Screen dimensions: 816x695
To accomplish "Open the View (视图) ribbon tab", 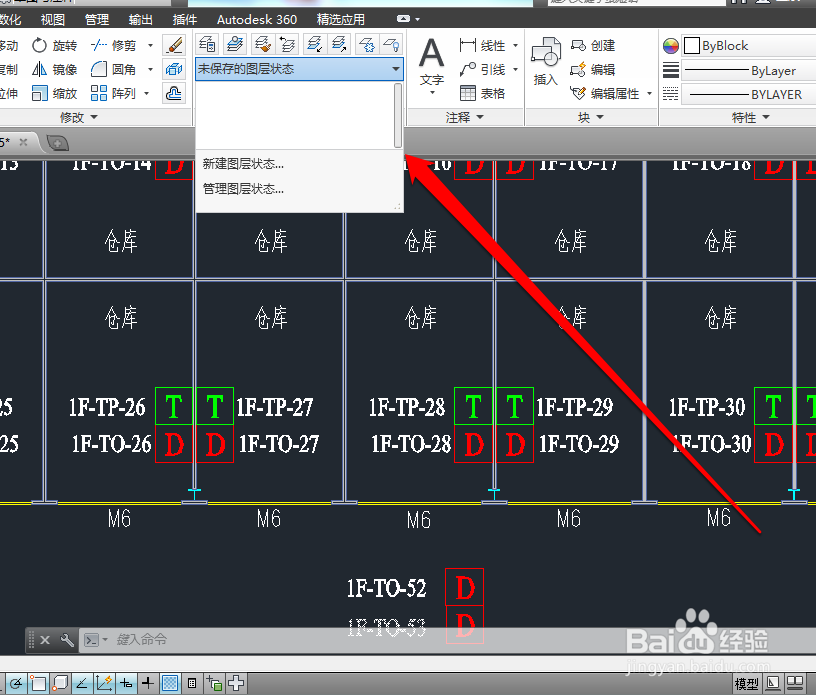I will (53, 20).
